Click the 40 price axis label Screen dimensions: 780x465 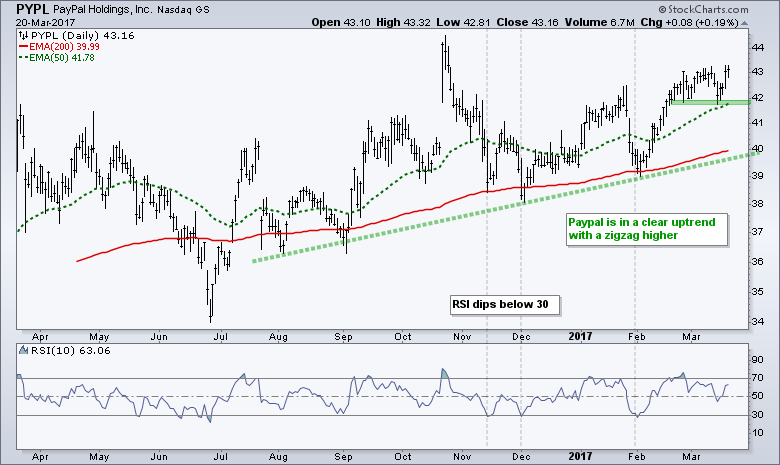pos(757,148)
